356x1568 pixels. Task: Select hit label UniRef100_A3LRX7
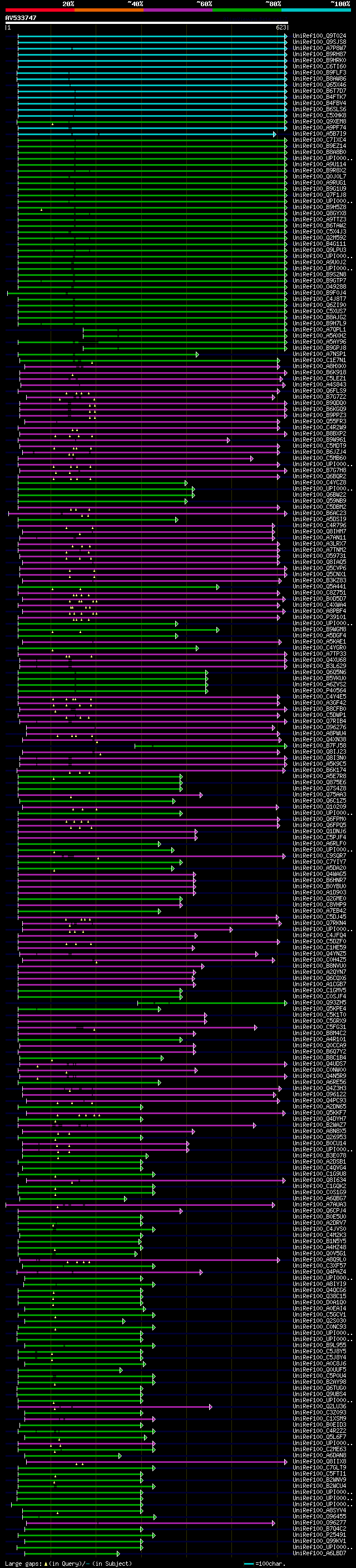319,543
